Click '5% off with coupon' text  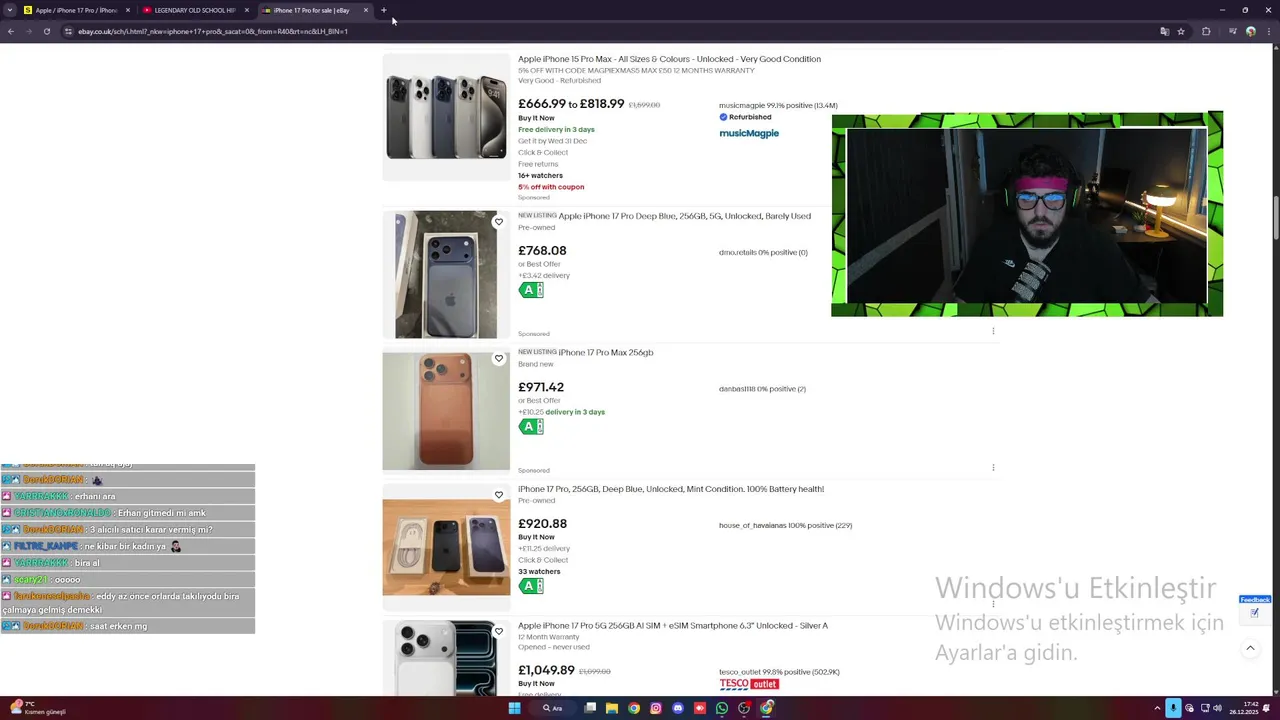[x=551, y=187]
